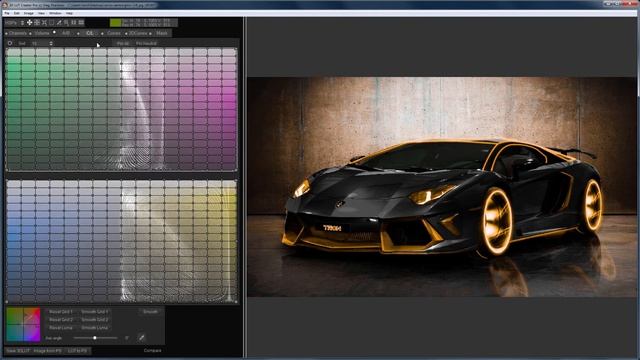Click the green-magenta upper C/L grid
The width and height of the screenshot is (640, 360).
pos(122,109)
